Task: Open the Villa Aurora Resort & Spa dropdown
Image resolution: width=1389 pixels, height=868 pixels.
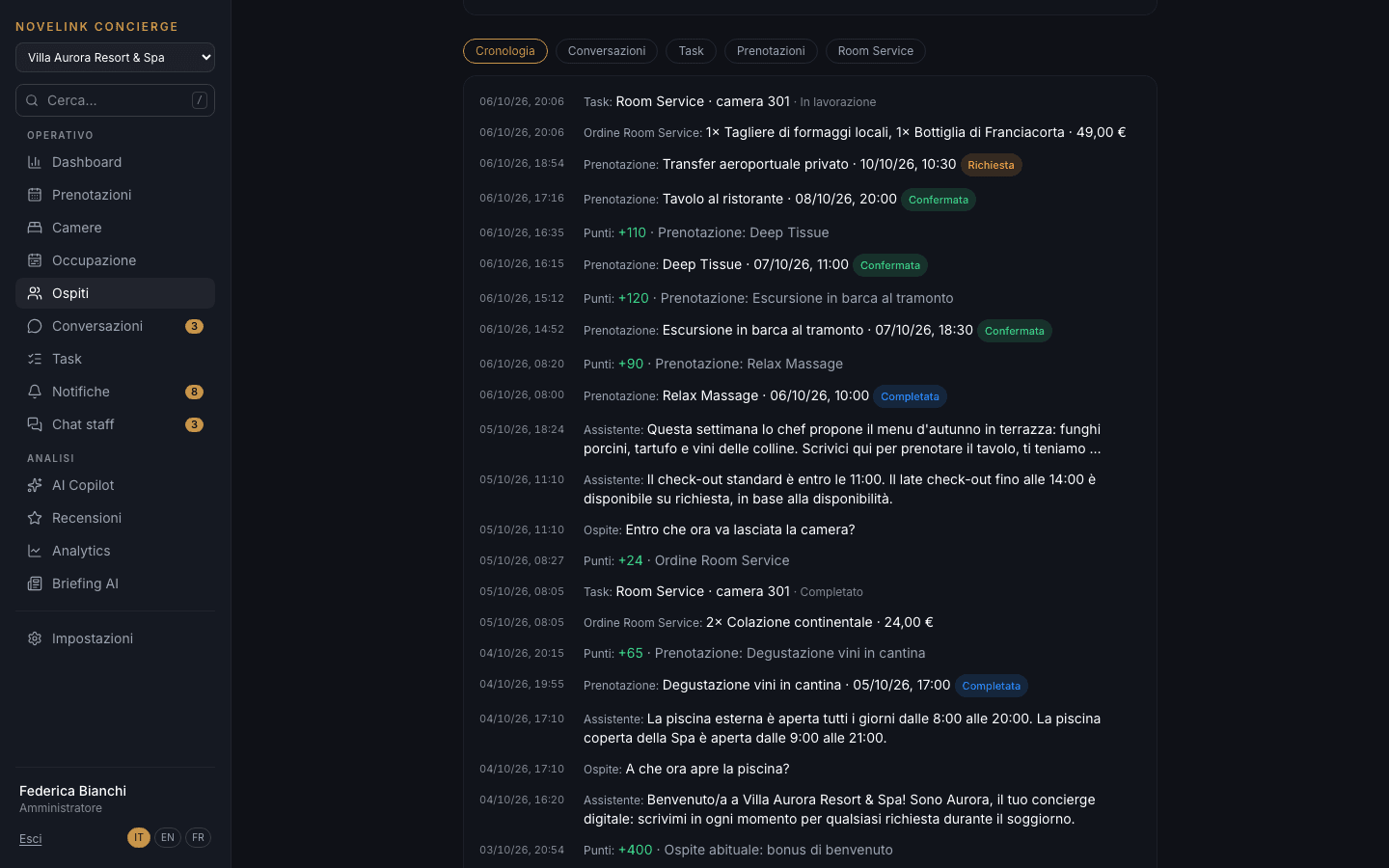Action: 115,58
